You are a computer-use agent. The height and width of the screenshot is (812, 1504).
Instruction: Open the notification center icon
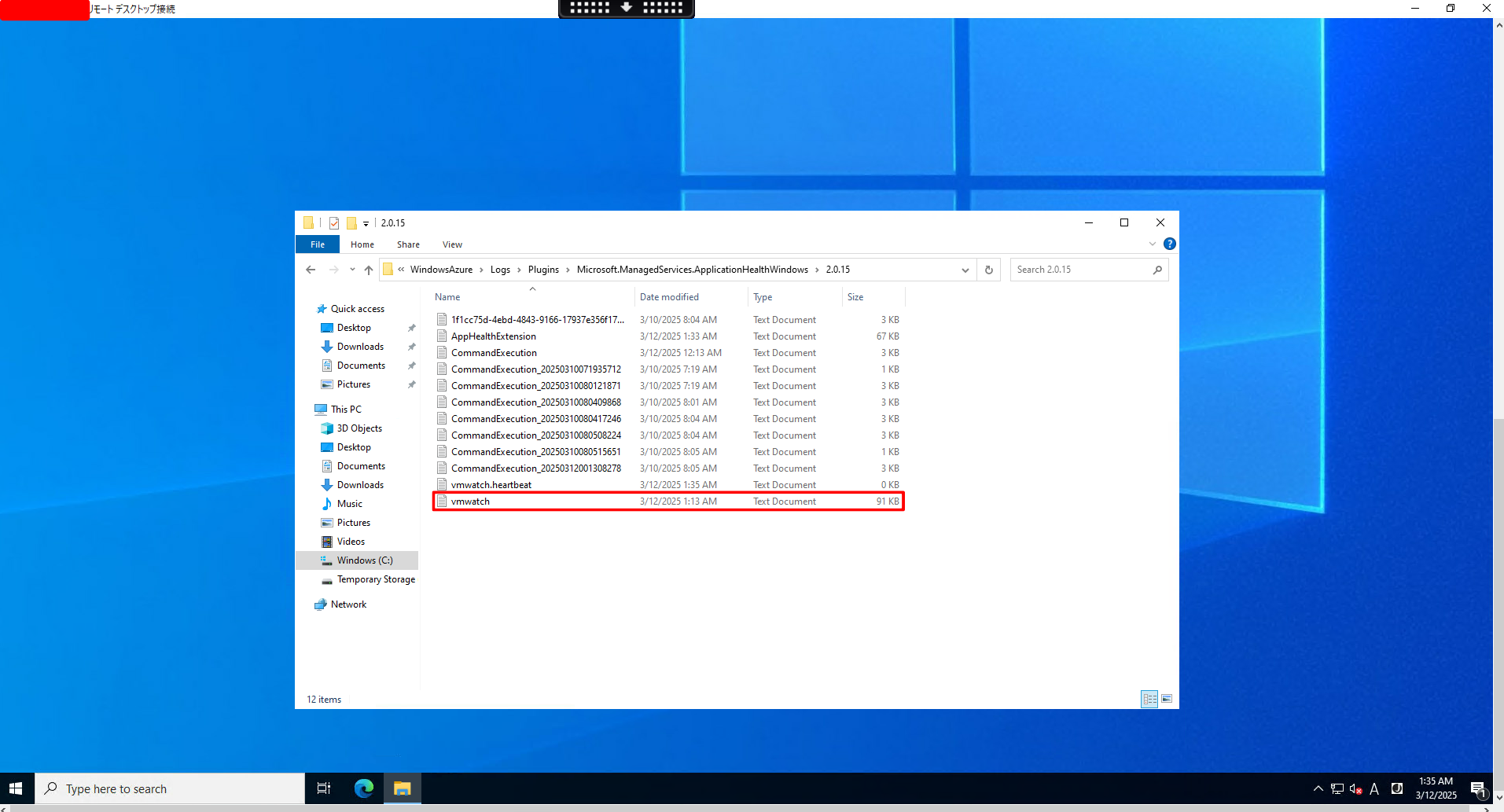[1478, 788]
